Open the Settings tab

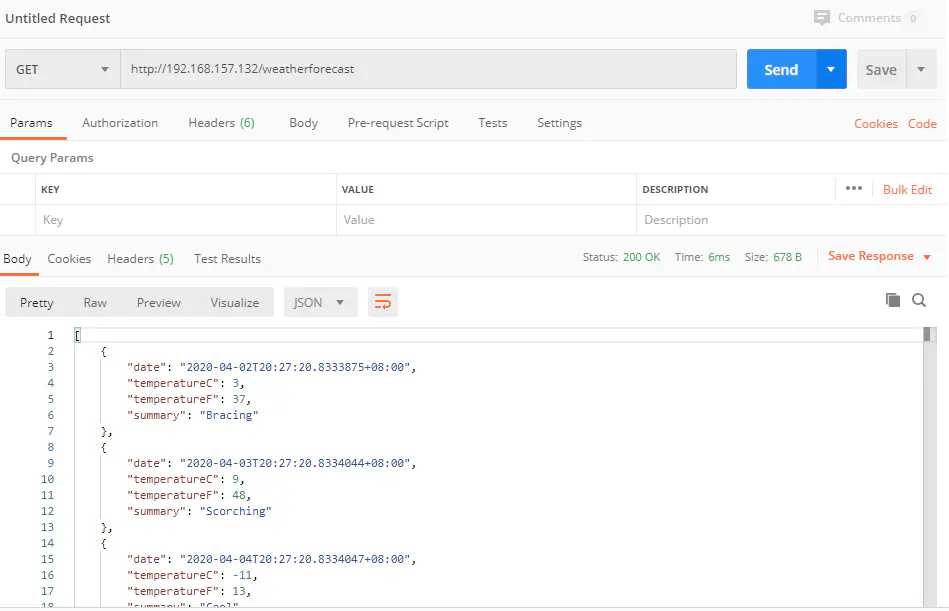(559, 123)
